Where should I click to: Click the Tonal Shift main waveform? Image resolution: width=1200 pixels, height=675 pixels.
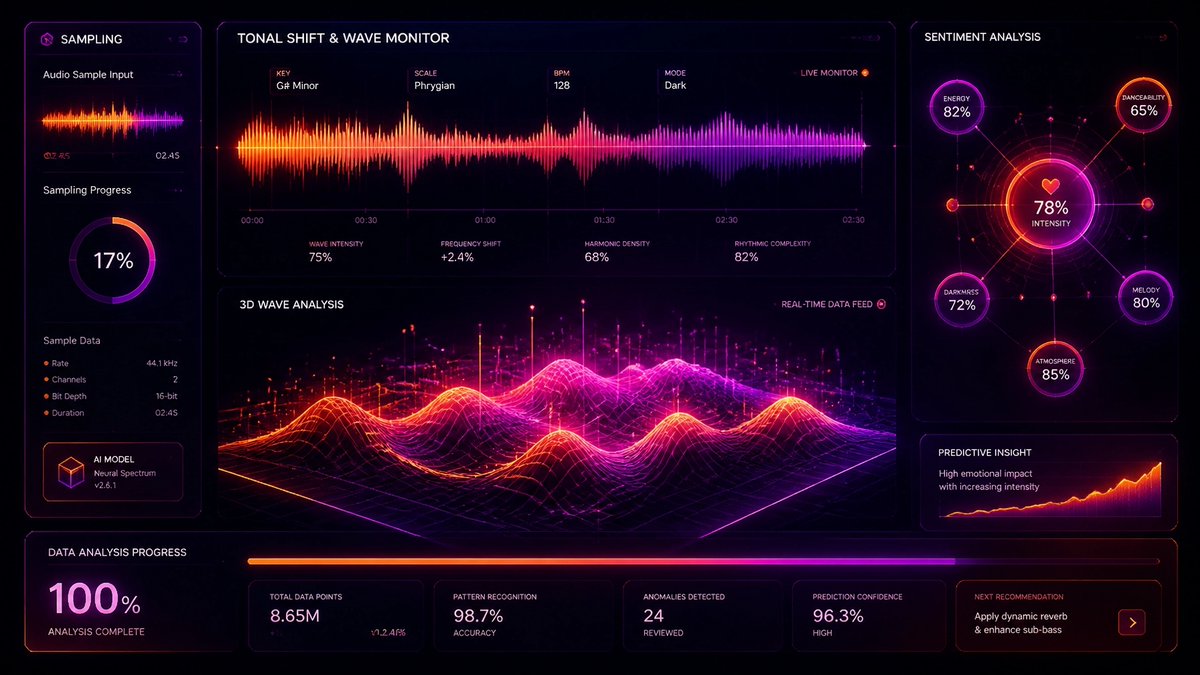pos(552,147)
